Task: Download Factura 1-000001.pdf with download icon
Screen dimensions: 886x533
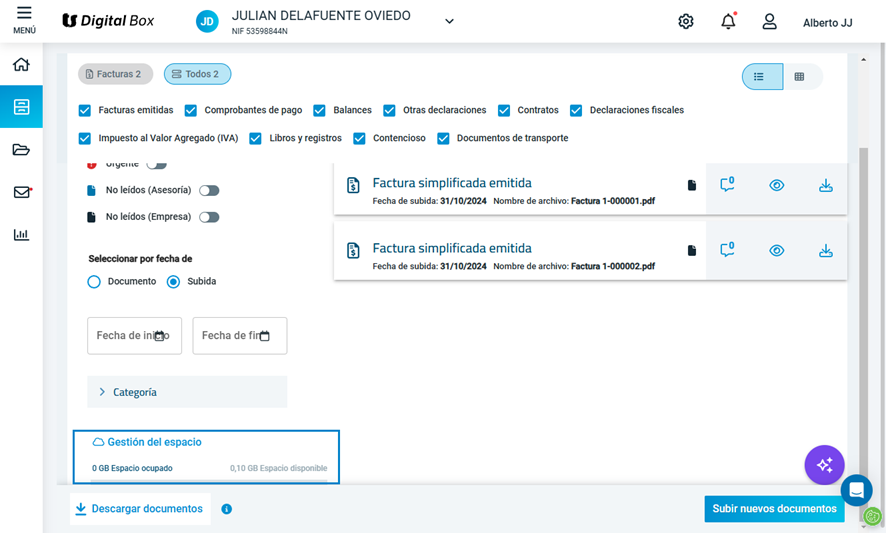Action: point(826,185)
